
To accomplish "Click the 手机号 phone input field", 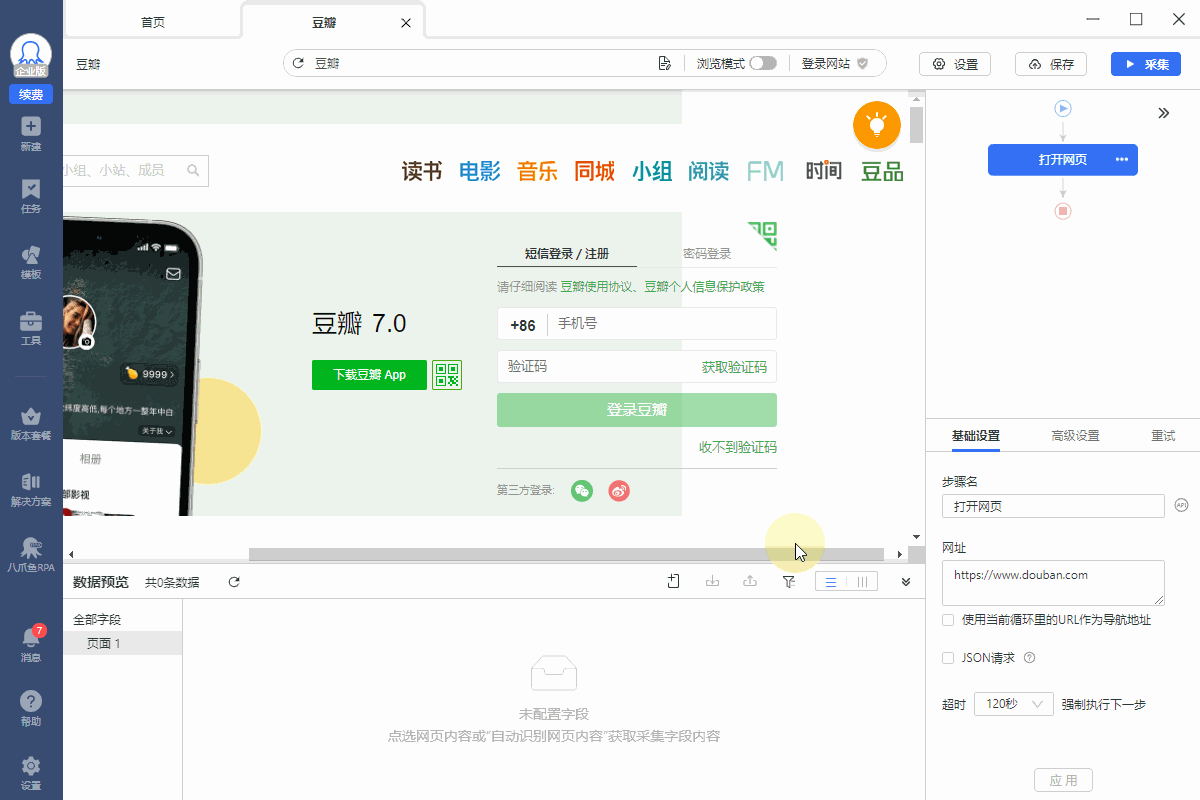I will 662,325.
